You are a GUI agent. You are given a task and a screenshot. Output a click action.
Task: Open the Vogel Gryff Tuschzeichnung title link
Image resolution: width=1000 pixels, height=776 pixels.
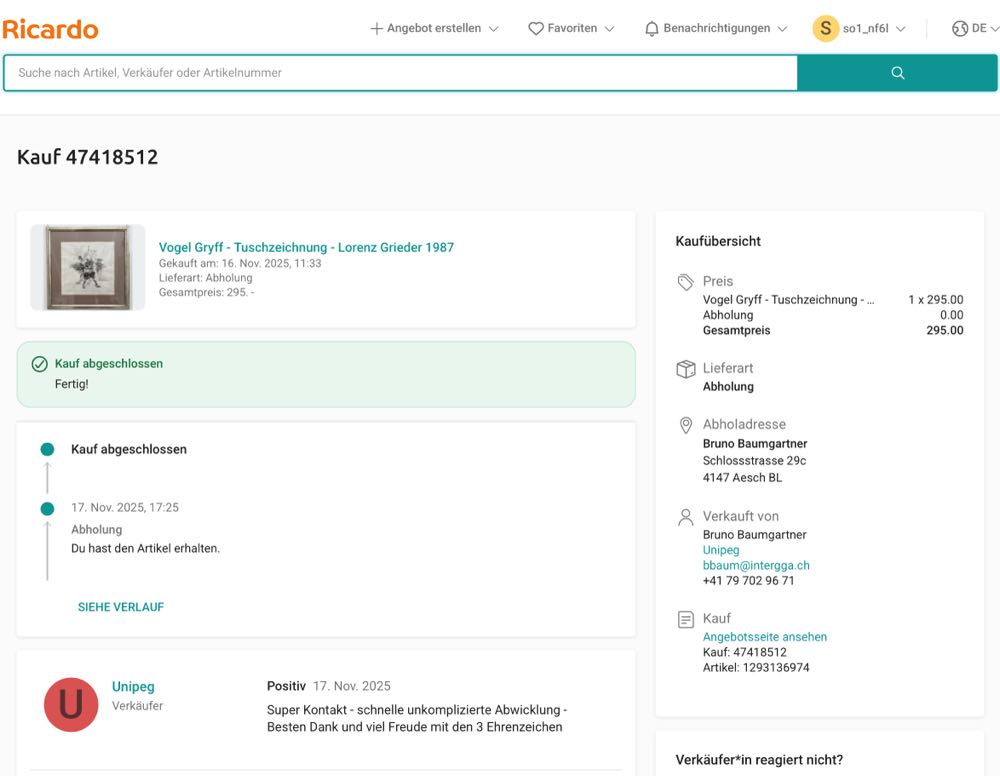click(306, 247)
